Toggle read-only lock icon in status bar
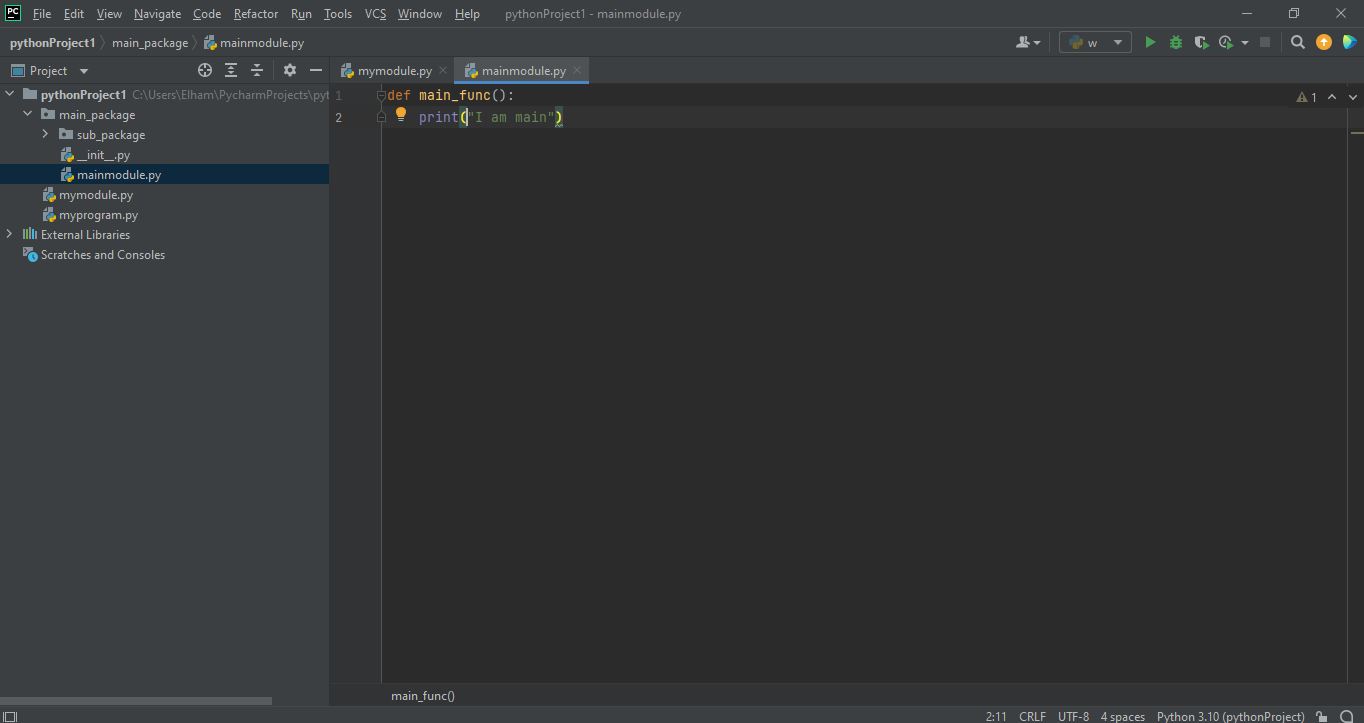Image resolution: width=1364 pixels, height=723 pixels. tap(1322, 716)
